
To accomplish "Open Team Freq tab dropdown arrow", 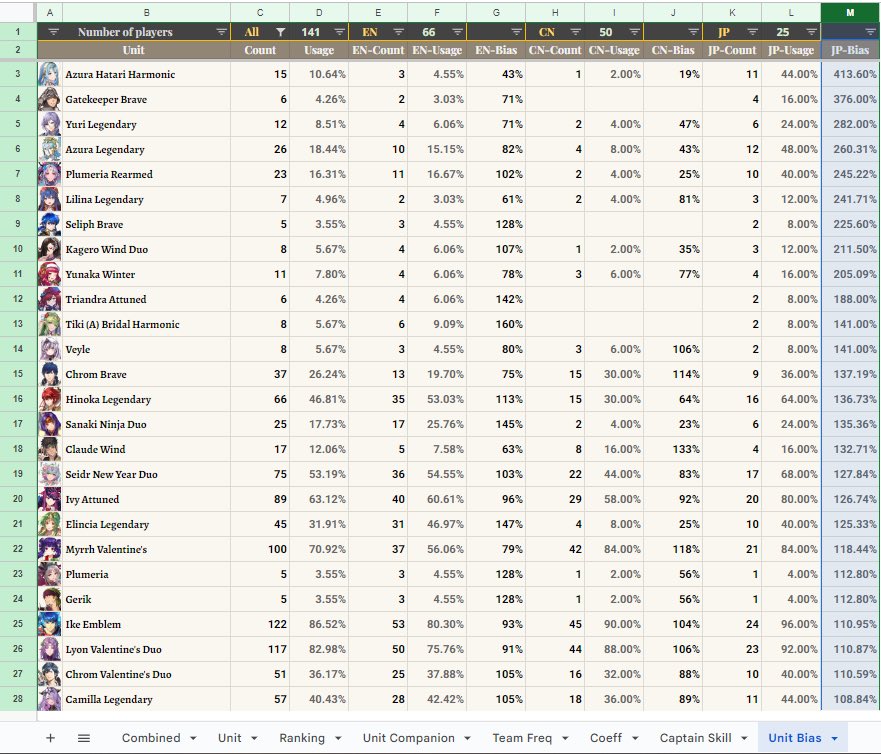I will [565, 738].
